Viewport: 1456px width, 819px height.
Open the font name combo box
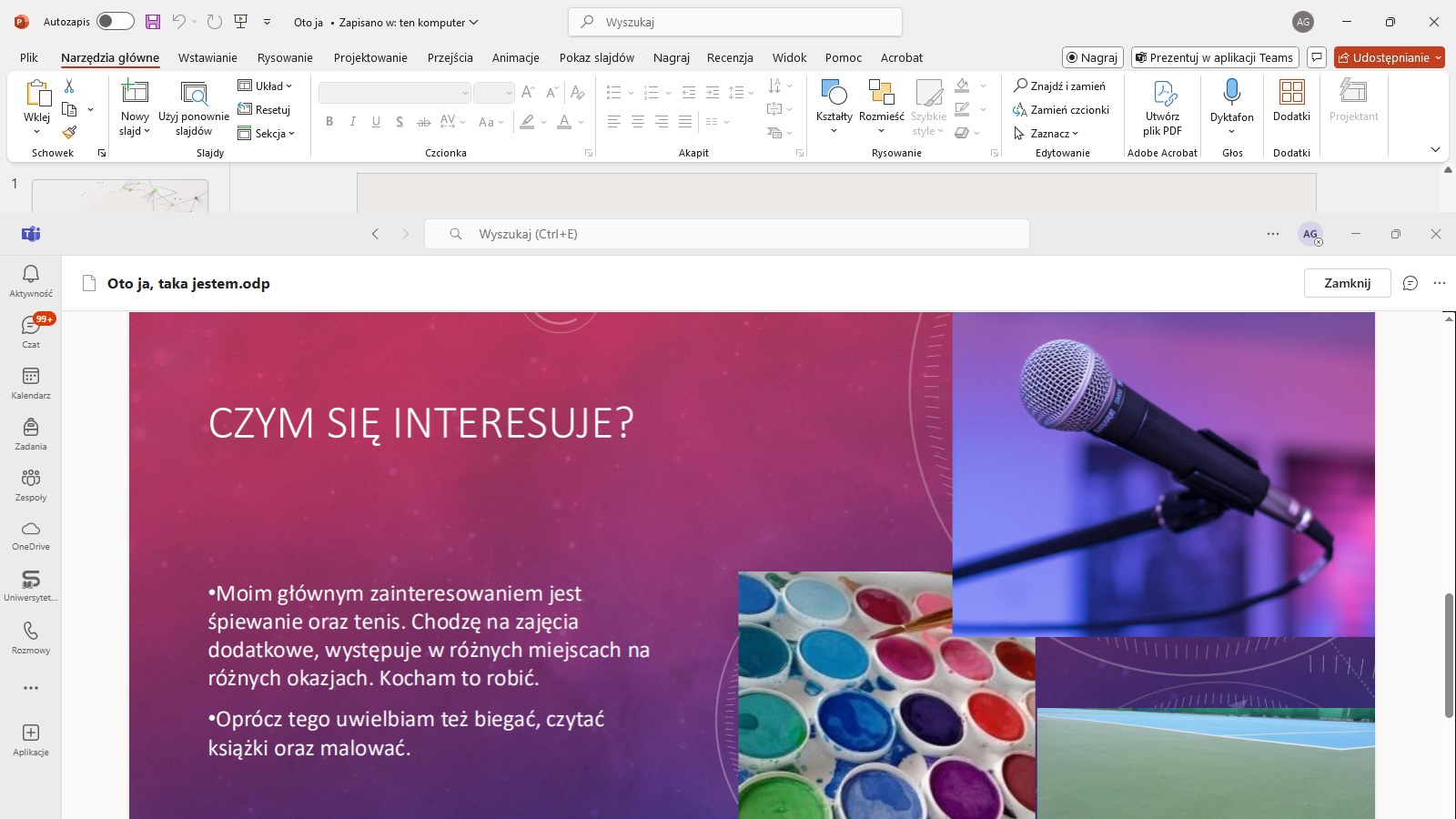[394, 92]
